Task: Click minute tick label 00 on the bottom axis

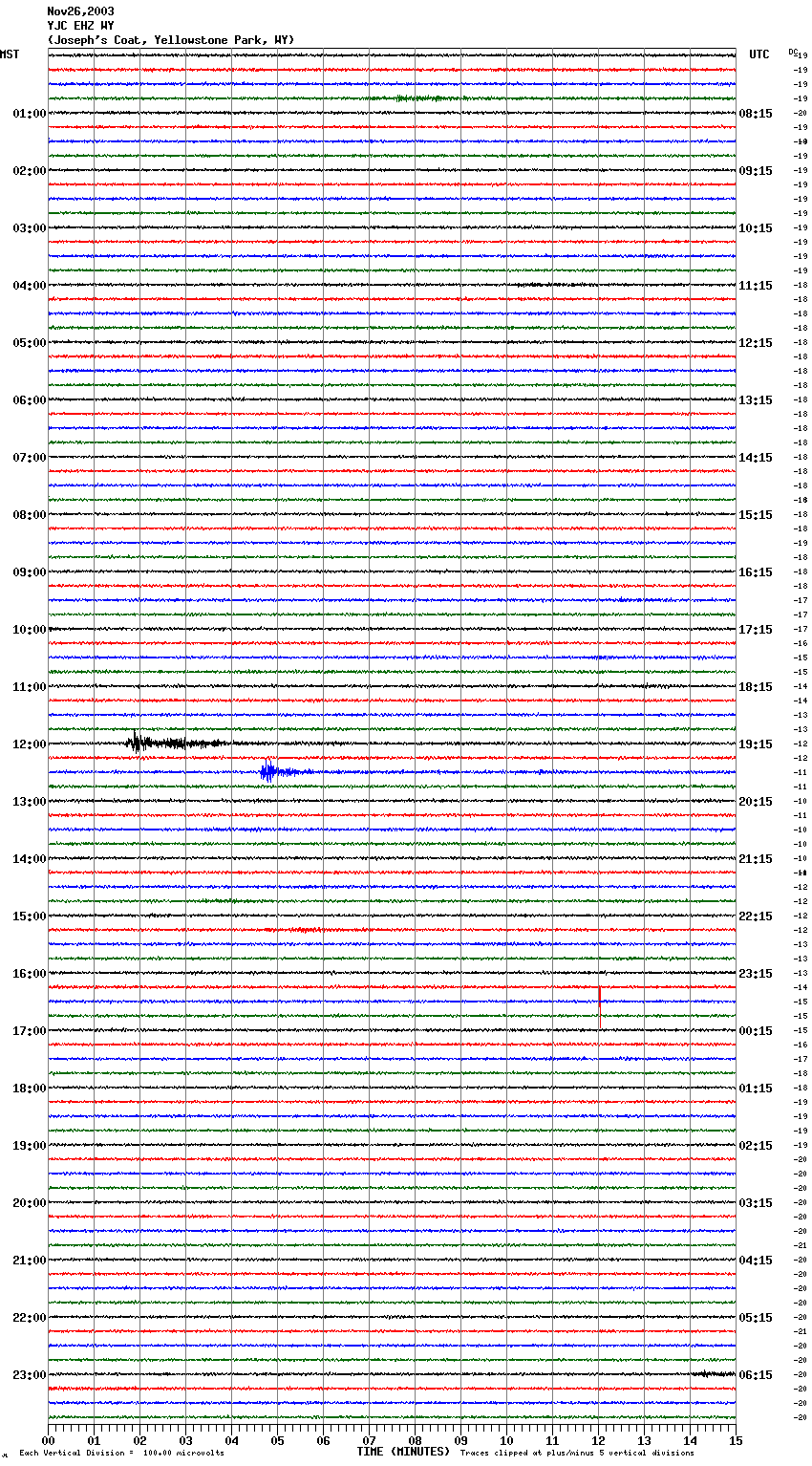Action: tap(48, 1441)
